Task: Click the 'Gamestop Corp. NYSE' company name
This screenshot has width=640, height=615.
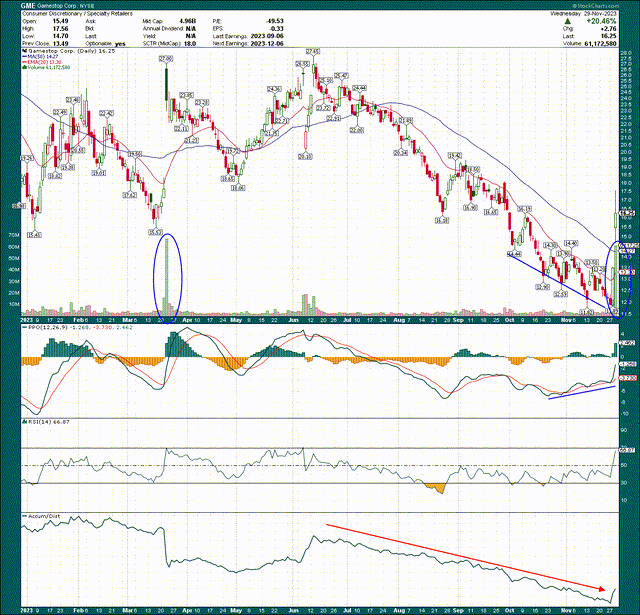Action: tap(65, 7)
